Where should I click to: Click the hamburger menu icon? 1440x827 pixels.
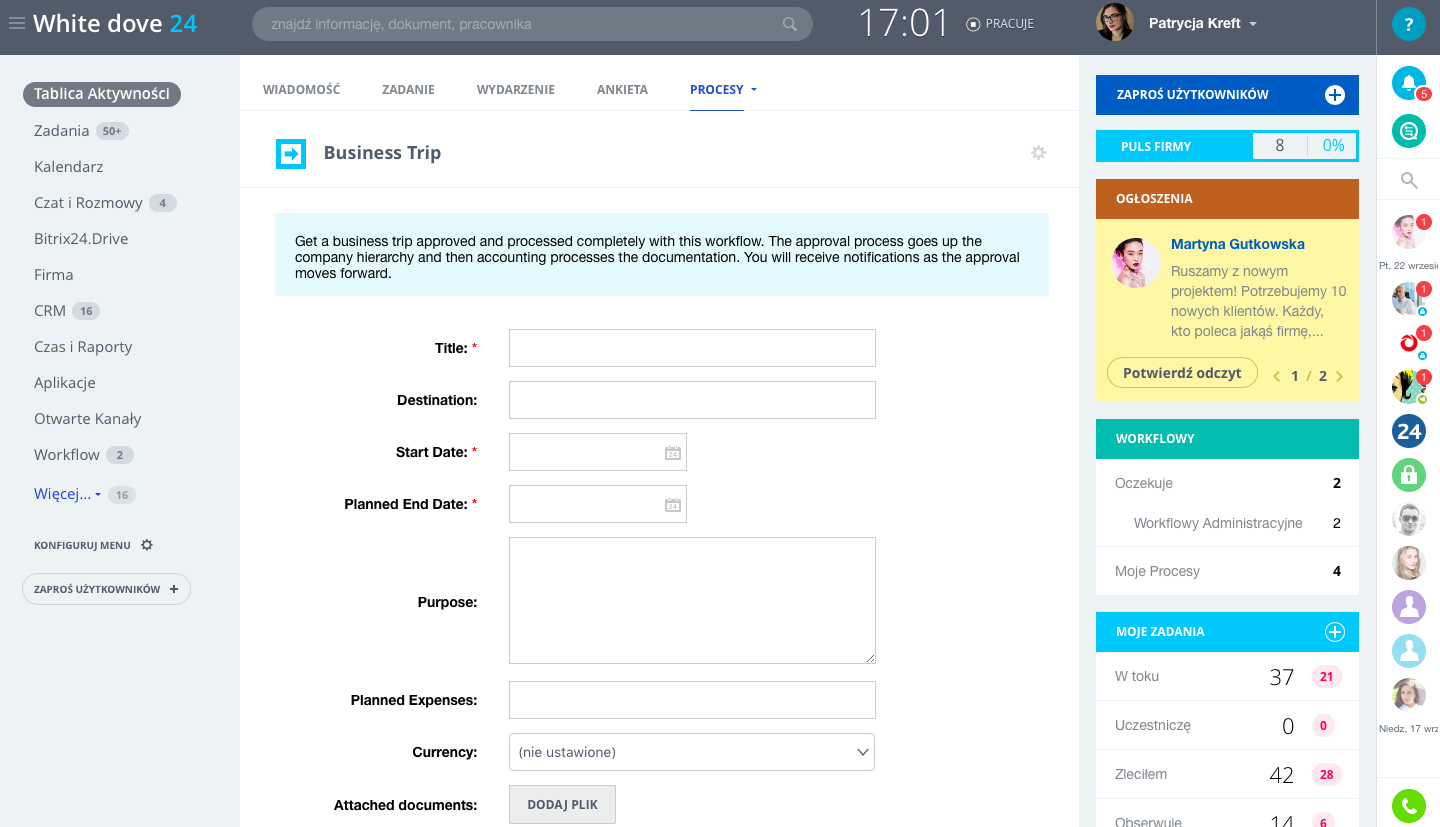click(x=16, y=24)
